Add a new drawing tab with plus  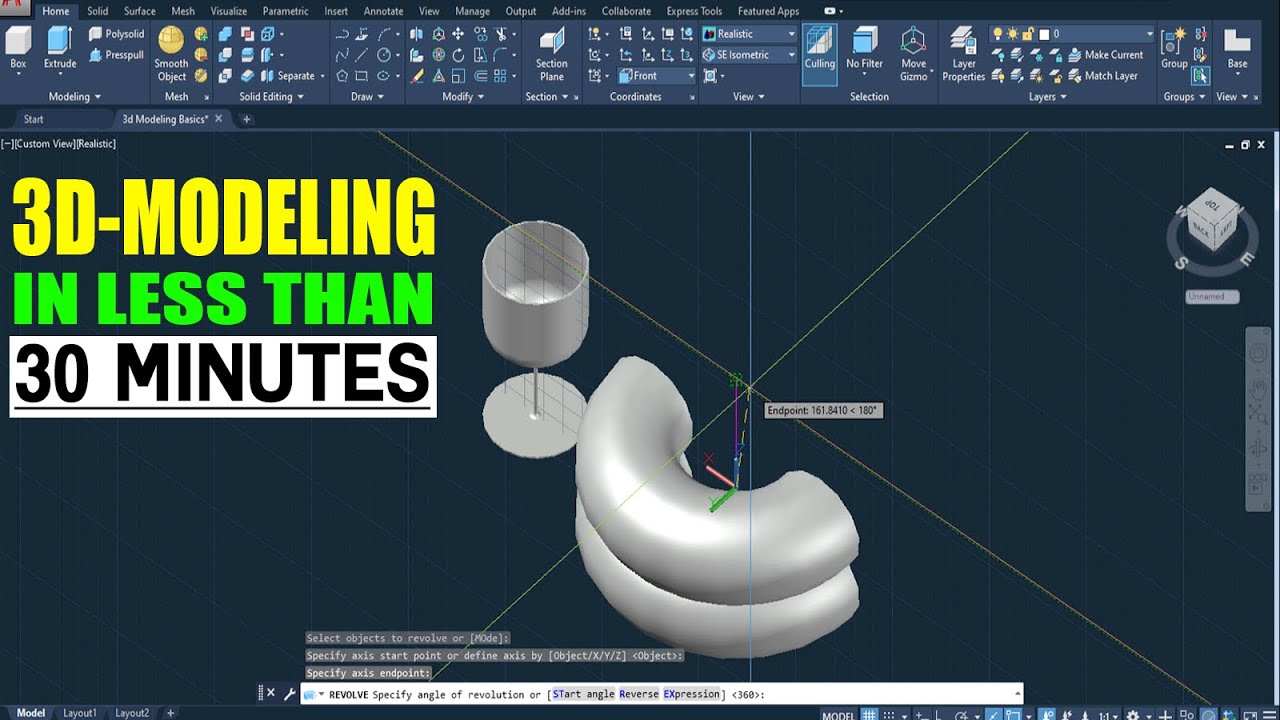pos(247,119)
